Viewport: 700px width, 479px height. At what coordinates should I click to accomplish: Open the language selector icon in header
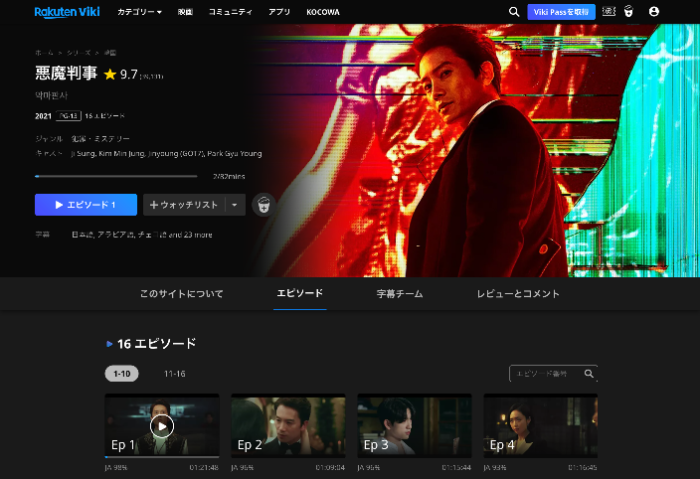click(x=608, y=12)
